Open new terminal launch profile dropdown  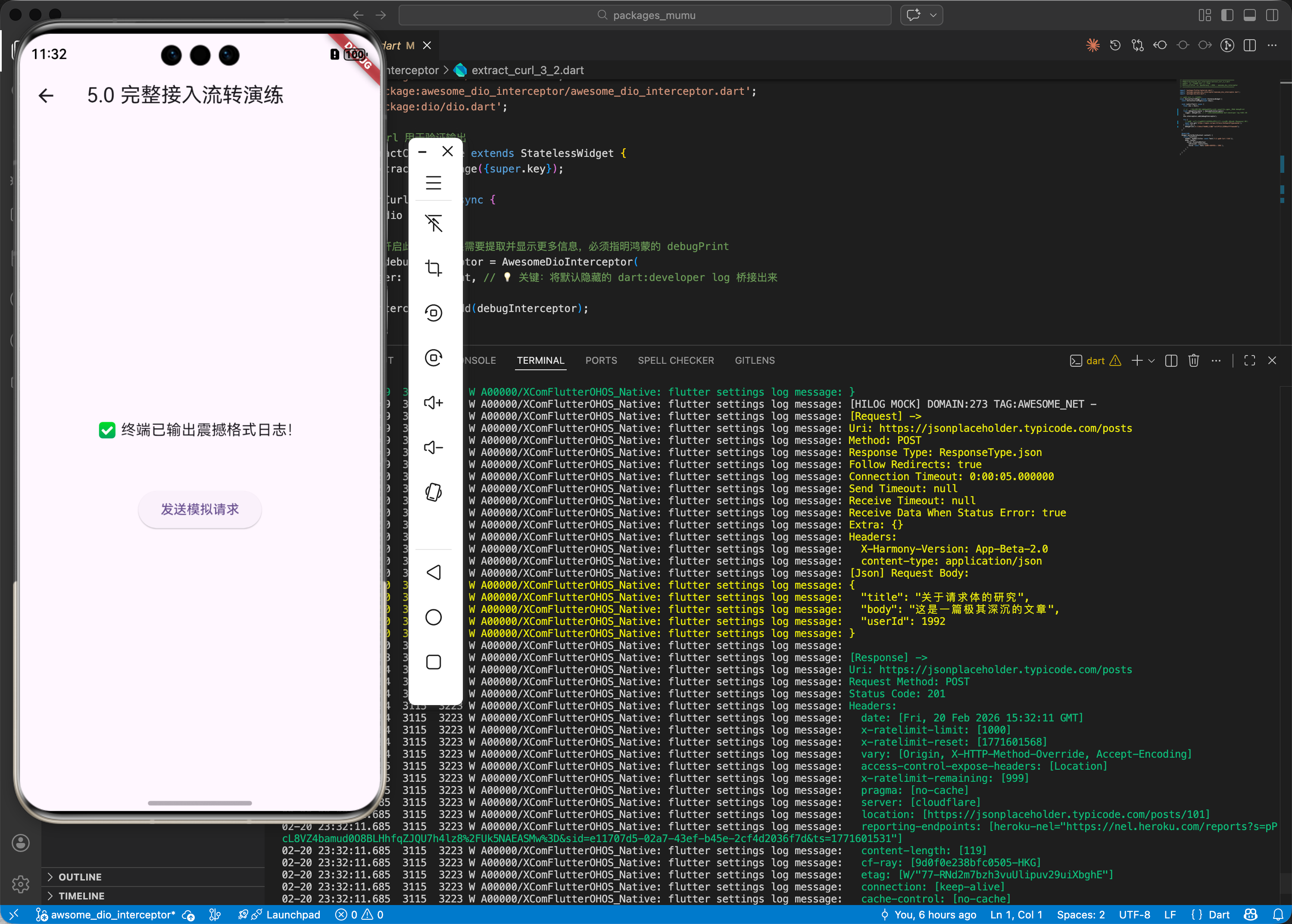1152,361
